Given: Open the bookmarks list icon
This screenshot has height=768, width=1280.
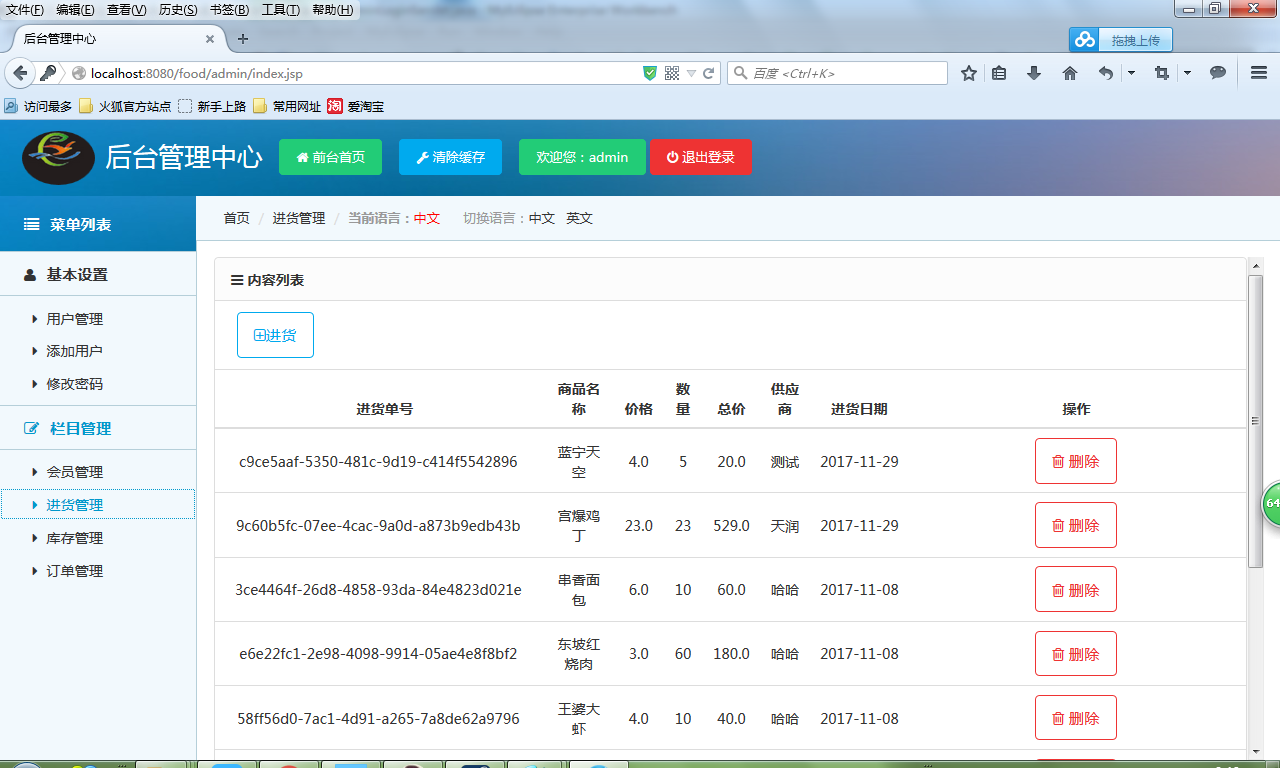Looking at the screenshot, I should (x=999, y=73).
